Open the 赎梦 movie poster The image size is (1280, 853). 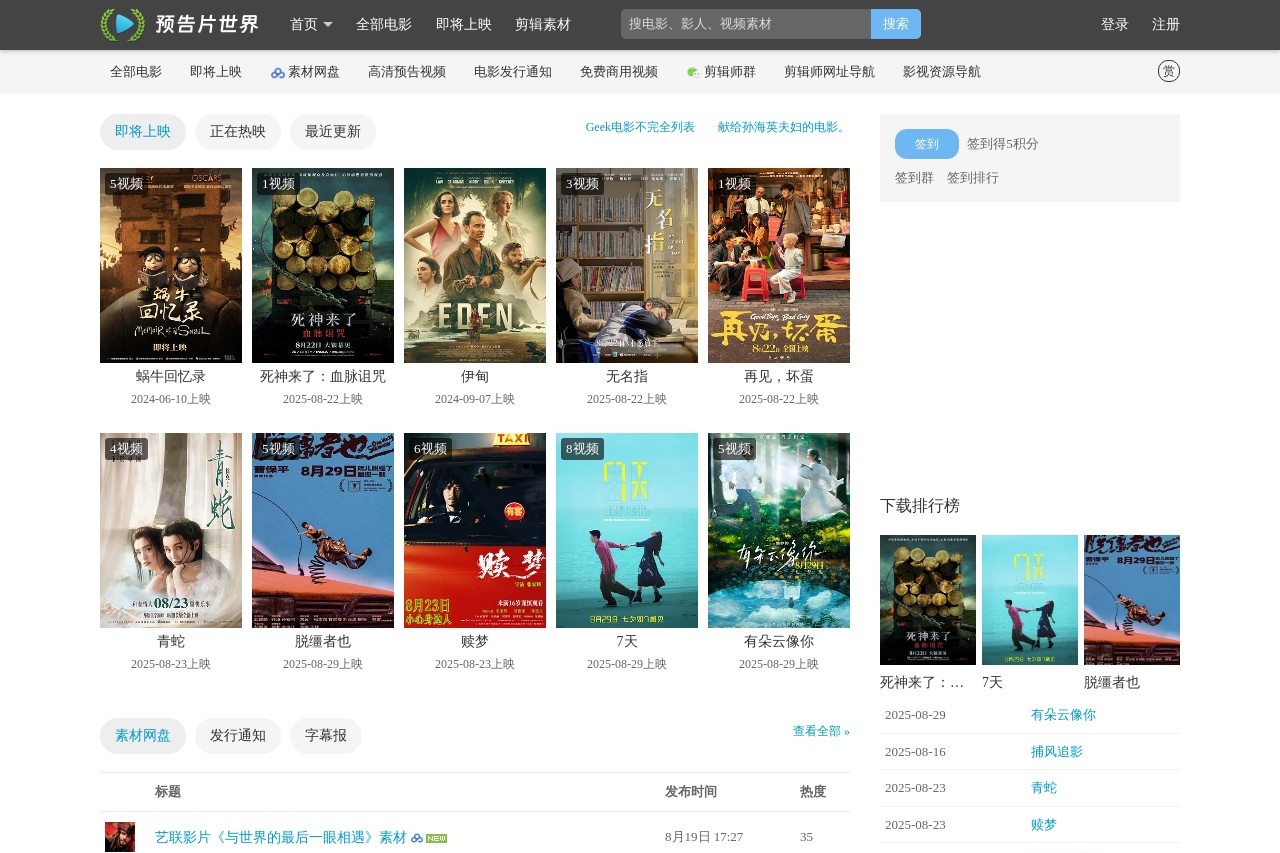click(475, 530)
